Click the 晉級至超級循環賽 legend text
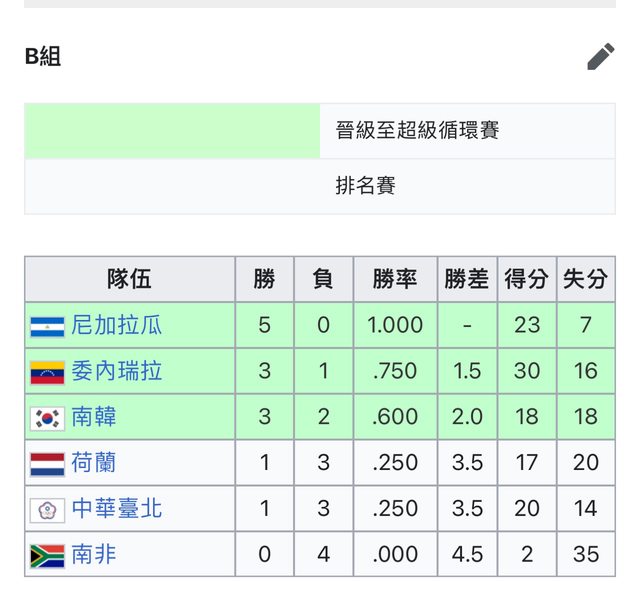The image size is (640, 591). (417, 131)
